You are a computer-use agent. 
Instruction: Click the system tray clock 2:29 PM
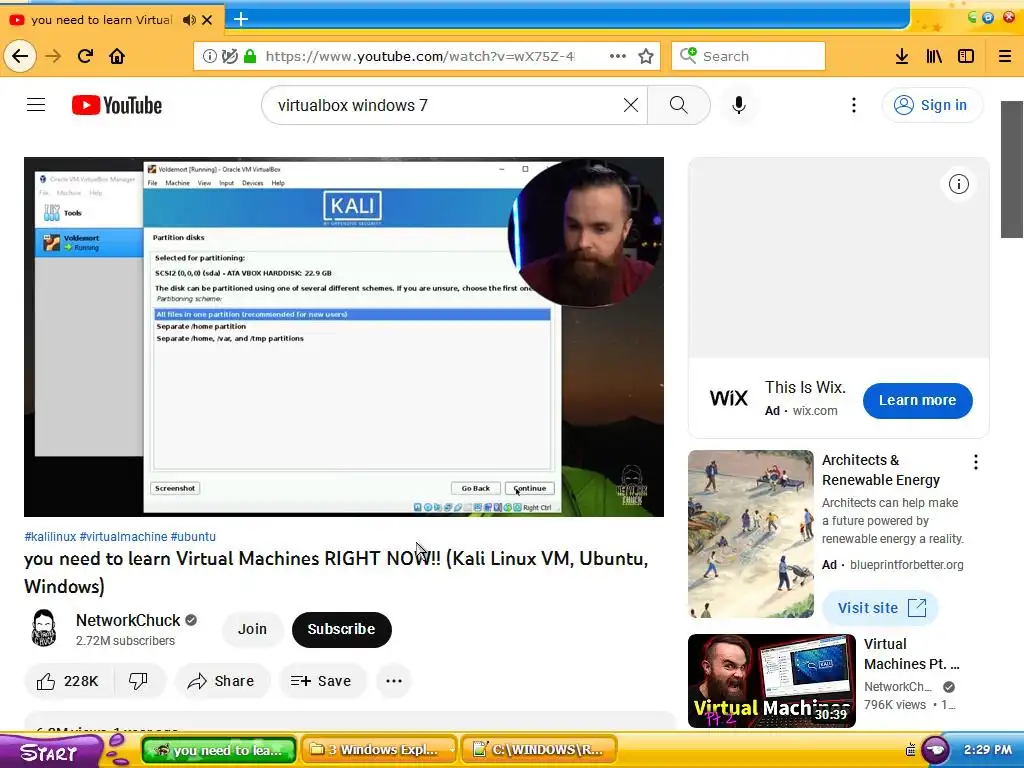pyautogui.click(x=987, y=750)
